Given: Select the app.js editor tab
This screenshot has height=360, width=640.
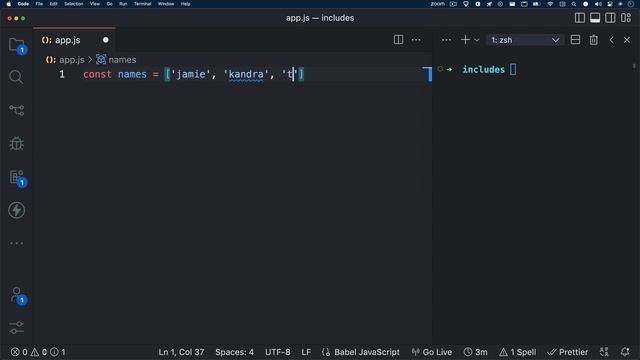Looking at the screenshot, I should pyautogui.click(x=74, y=40).
